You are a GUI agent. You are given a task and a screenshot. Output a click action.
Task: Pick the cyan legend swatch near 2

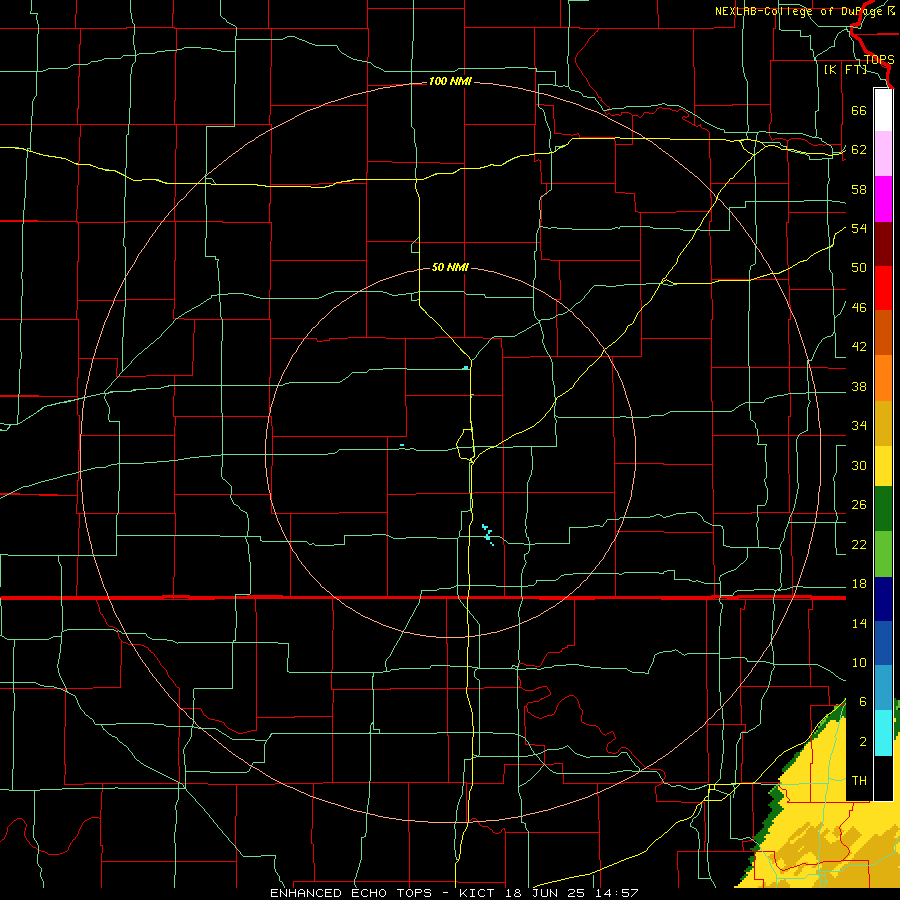pyautogui.click(x=883, y=733)
